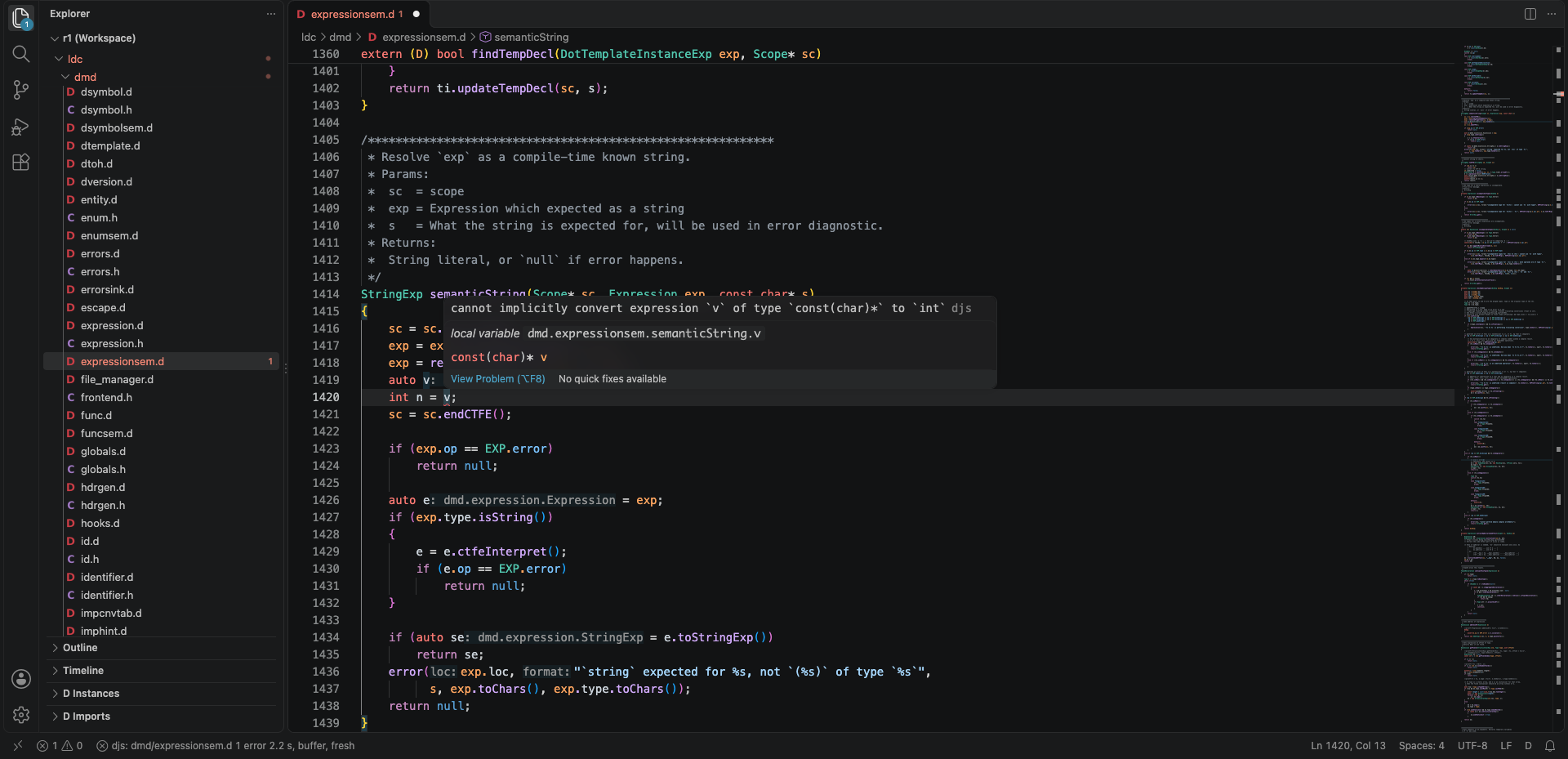Open the Extensions view icon

click(x=21, y=162)
